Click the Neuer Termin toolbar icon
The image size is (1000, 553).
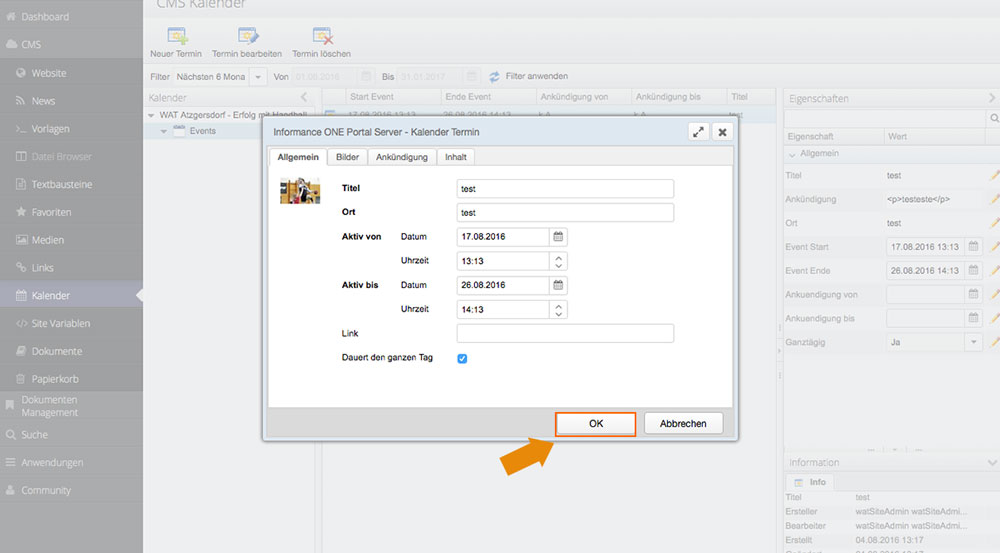[175, 37]
